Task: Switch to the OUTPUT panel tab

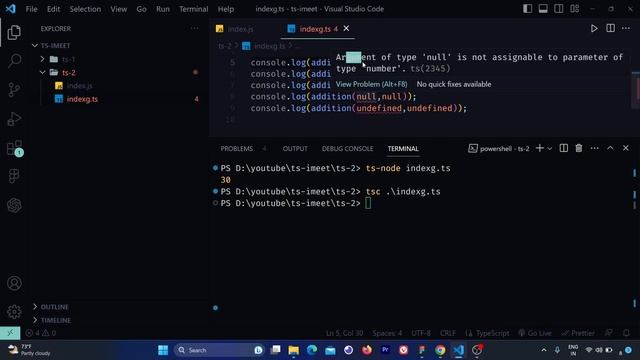Action: tap(295, 149)
